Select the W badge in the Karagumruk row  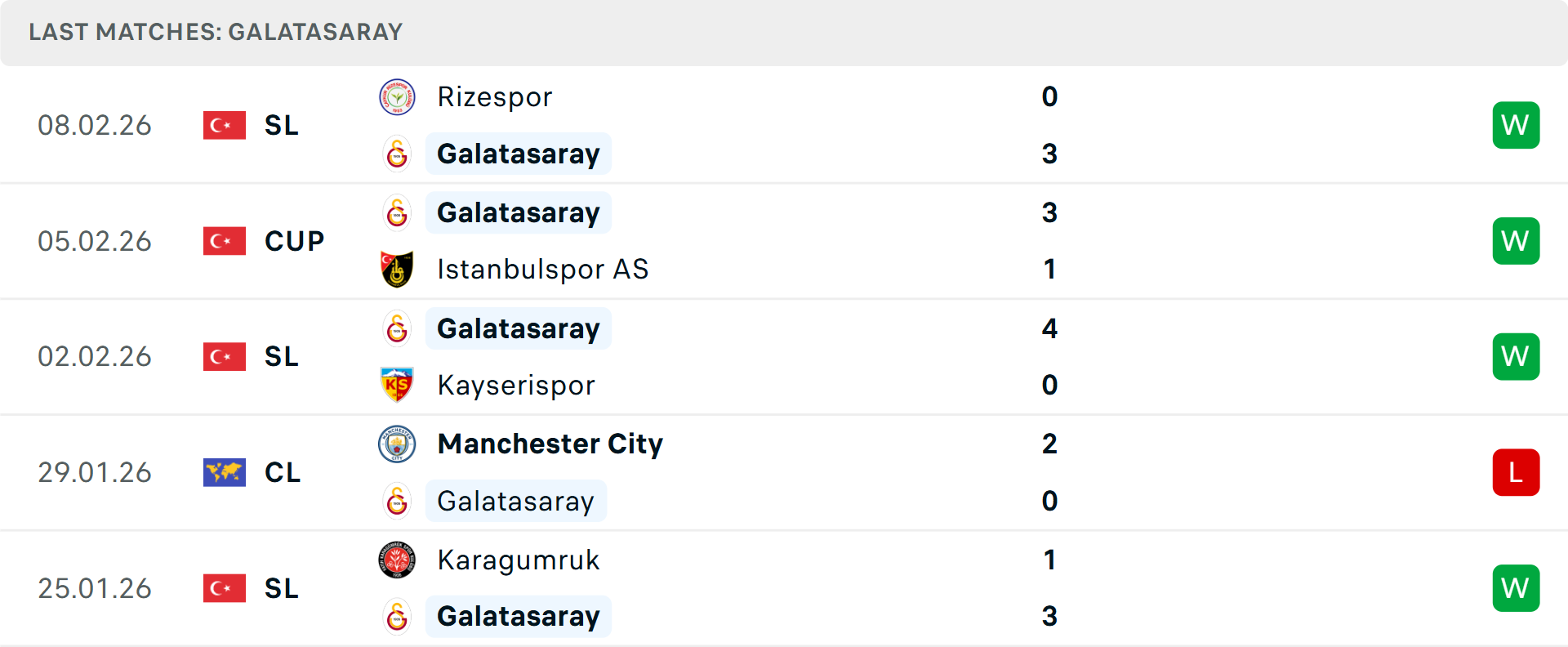[x=1516, y=587]
